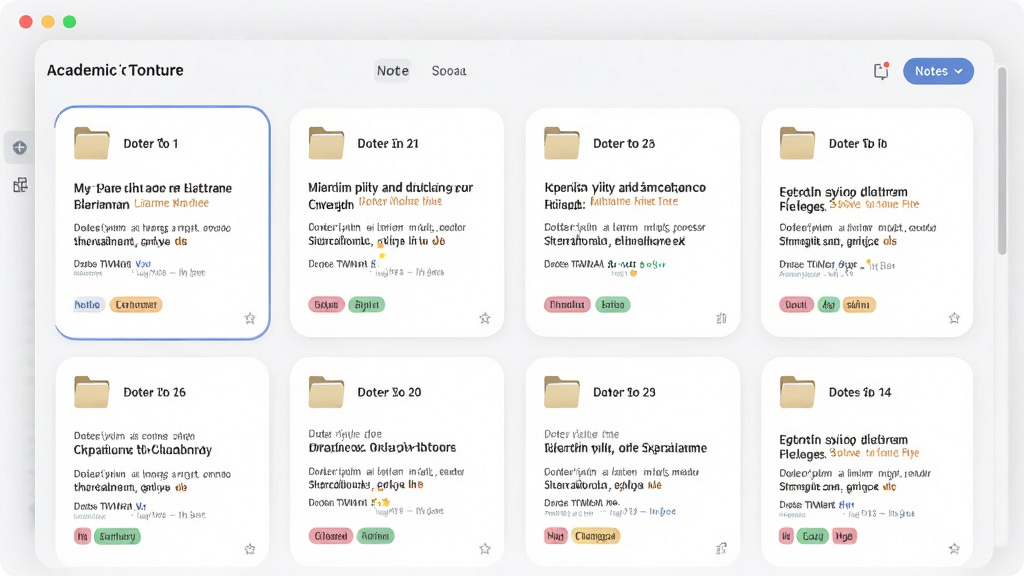
Task: Click the "Doter to 20" card title text
Action: (x=389, y=392)
